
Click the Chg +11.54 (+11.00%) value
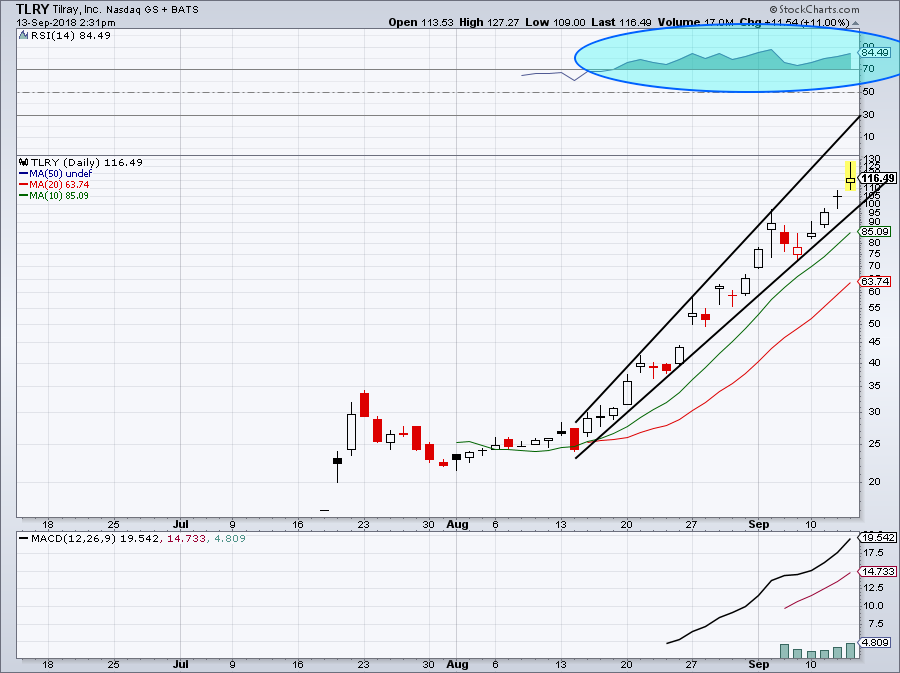coord(794,22)
